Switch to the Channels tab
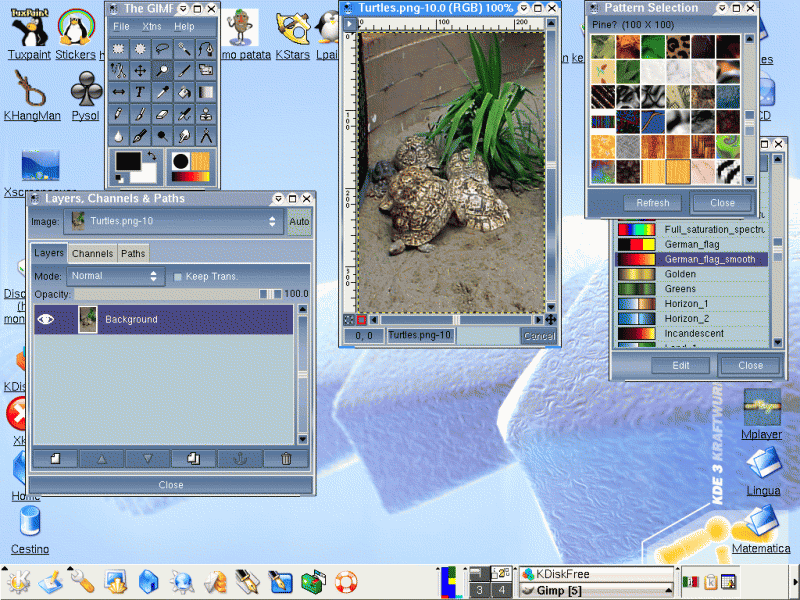The height and width of the screenshot is (600, 800). (x=92, y=254)
